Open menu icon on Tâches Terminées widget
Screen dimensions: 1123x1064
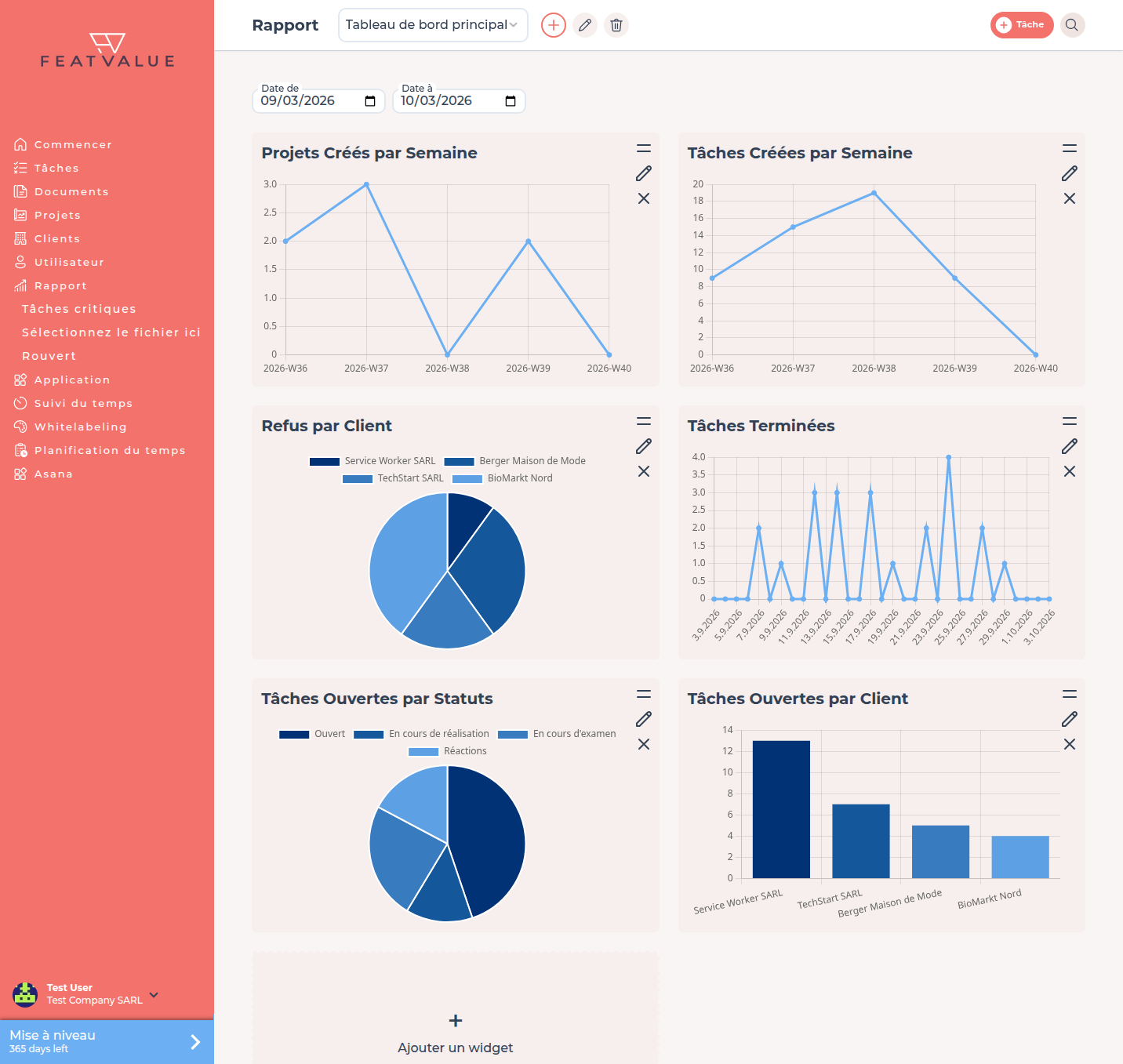[x=1070, y=421]
